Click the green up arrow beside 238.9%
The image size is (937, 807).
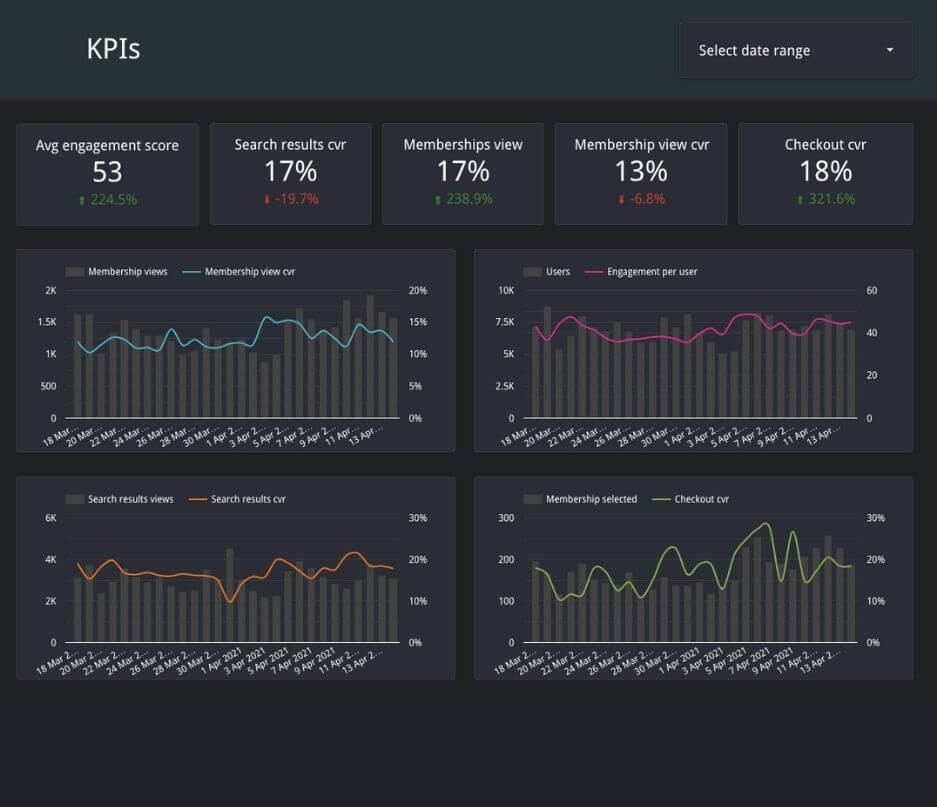point(438,200)
